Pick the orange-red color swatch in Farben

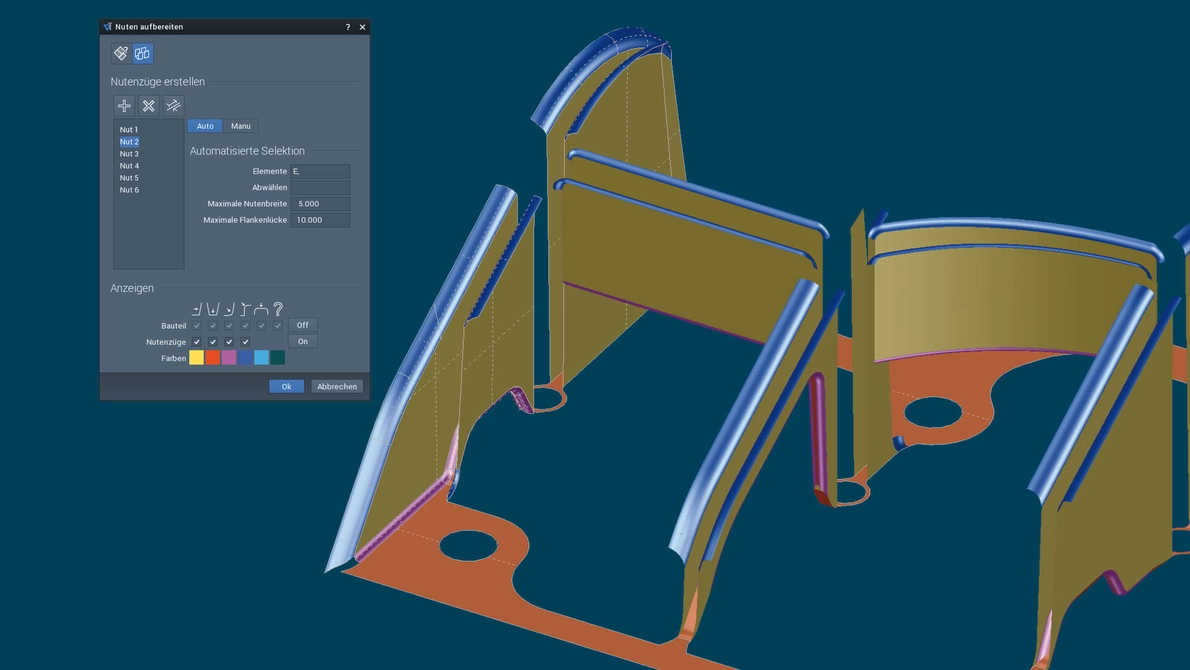(x=212, y=358)
